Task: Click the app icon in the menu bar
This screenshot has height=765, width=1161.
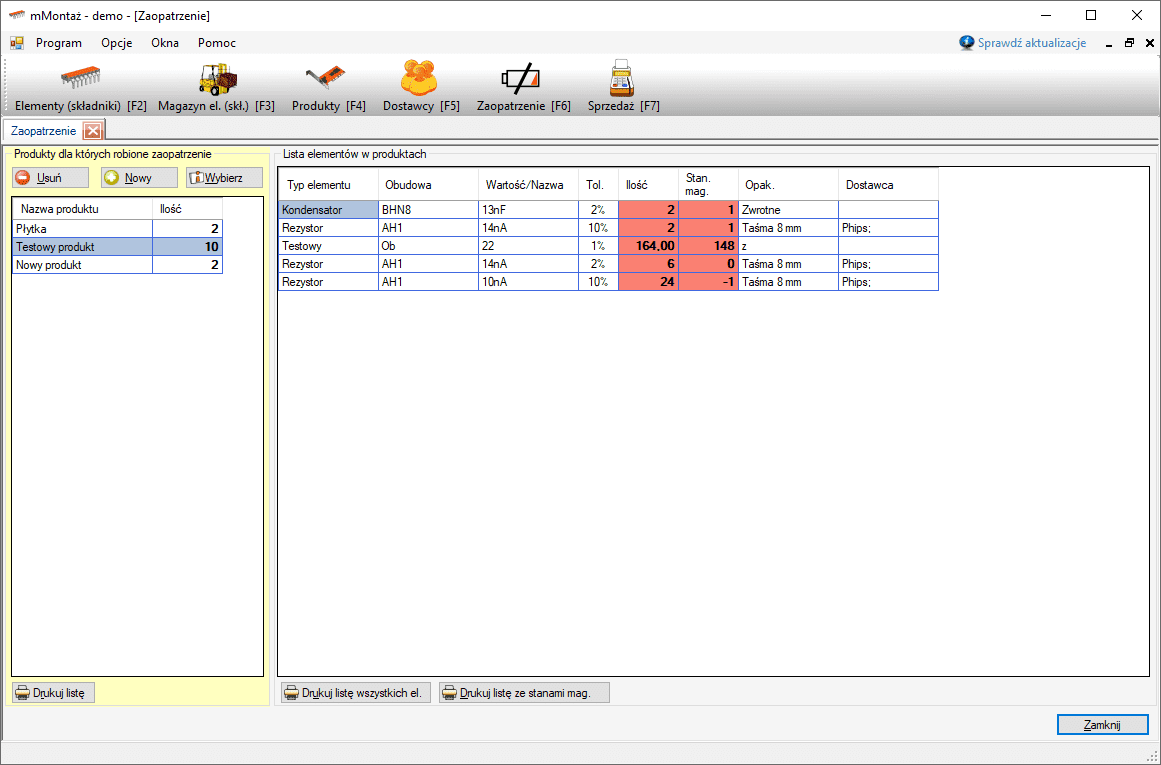Action: pos(17,43)
